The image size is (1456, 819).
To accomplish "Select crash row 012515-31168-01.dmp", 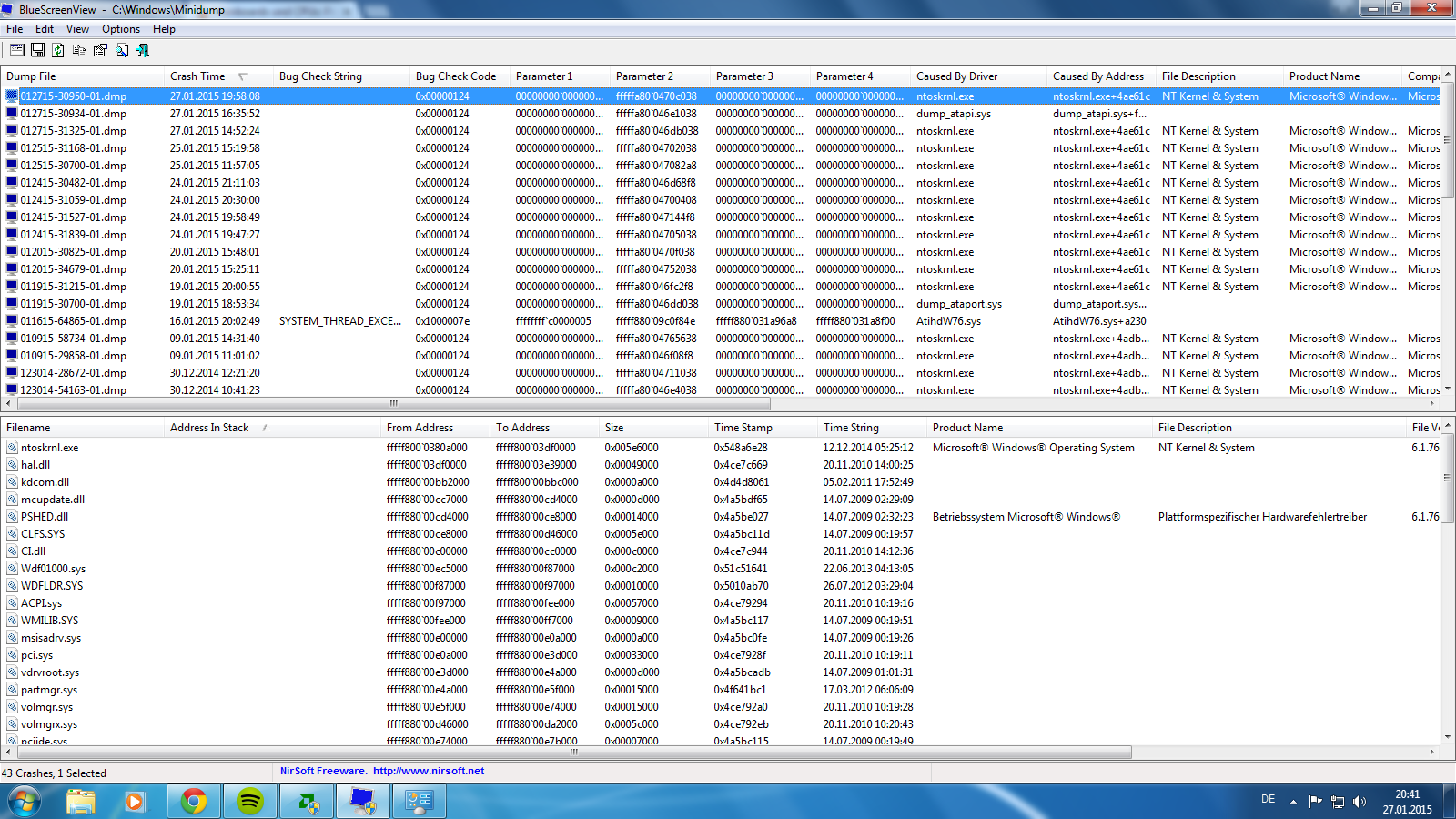I will click(720, 148).
